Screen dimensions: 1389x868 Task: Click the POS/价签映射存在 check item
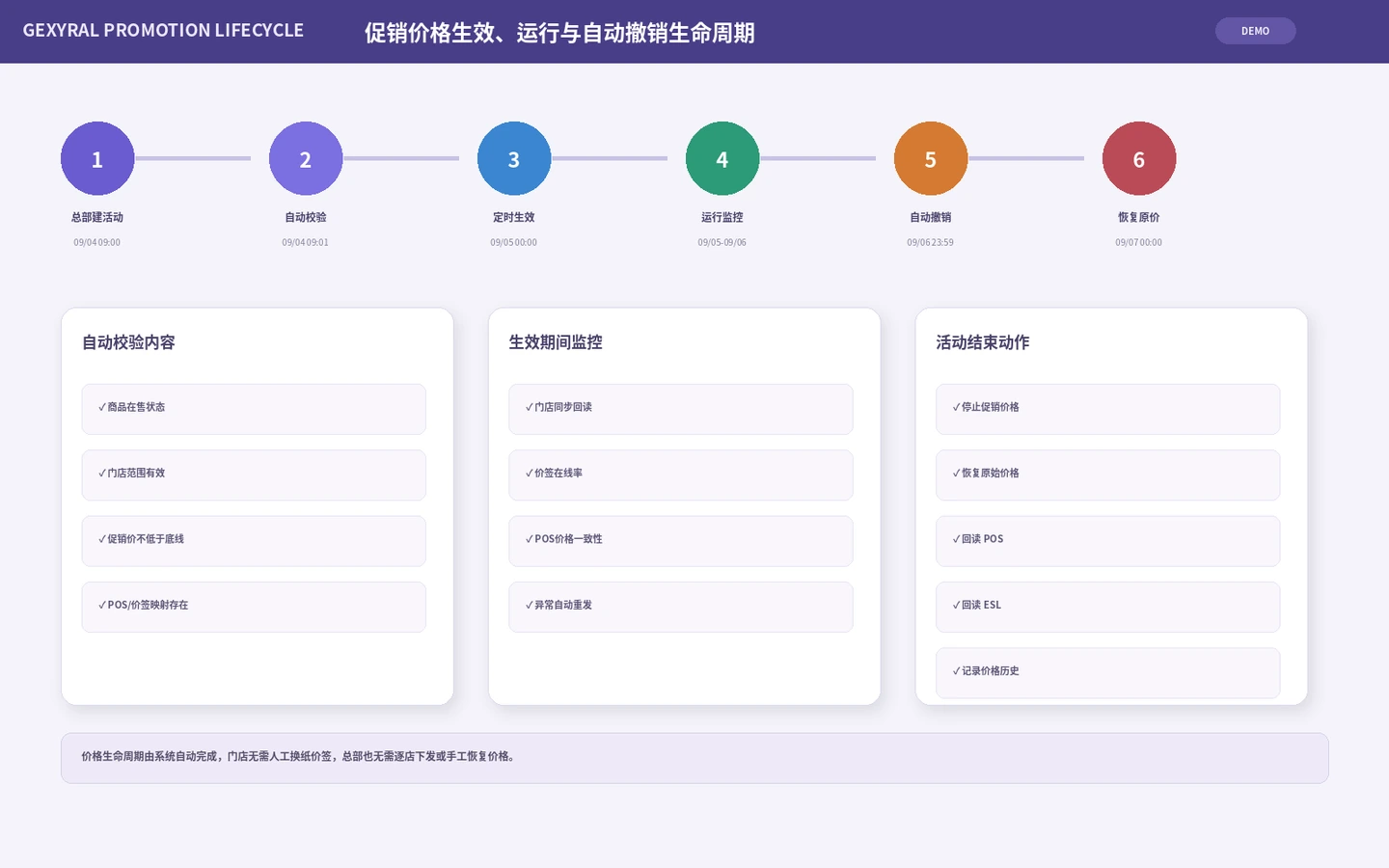(254, 607)
